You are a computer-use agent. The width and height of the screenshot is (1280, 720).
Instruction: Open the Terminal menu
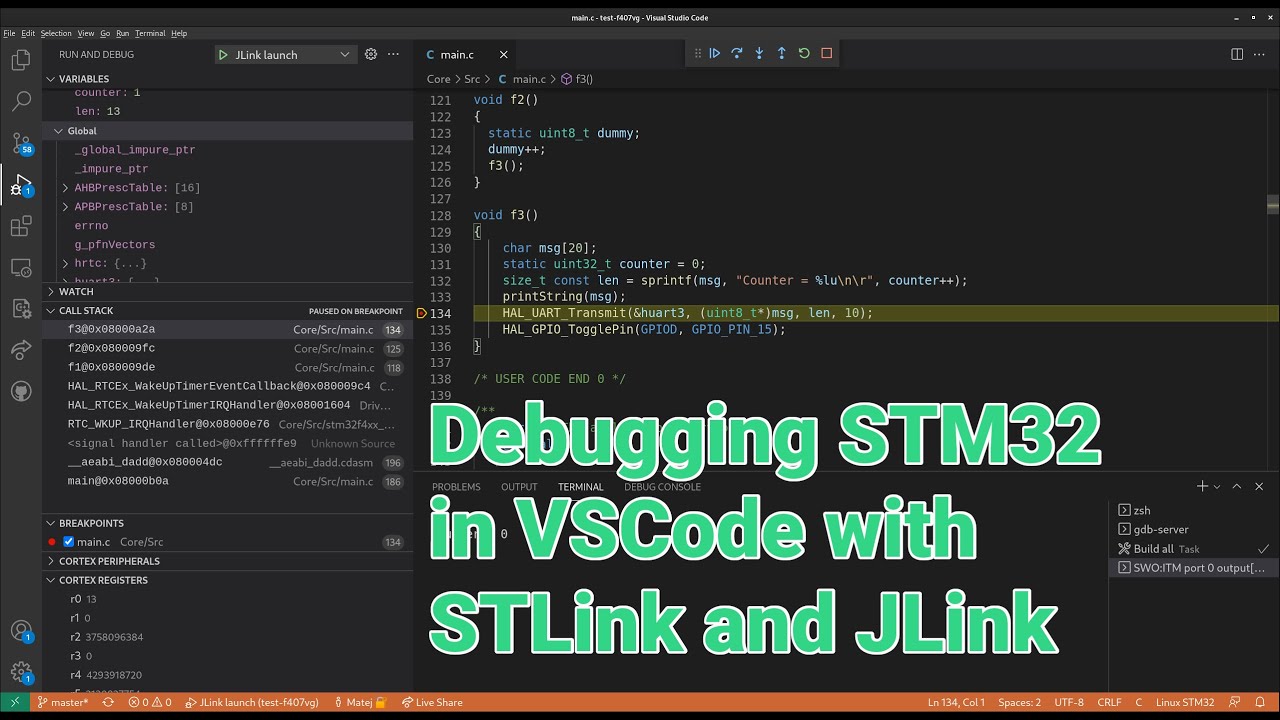point(150,33)
